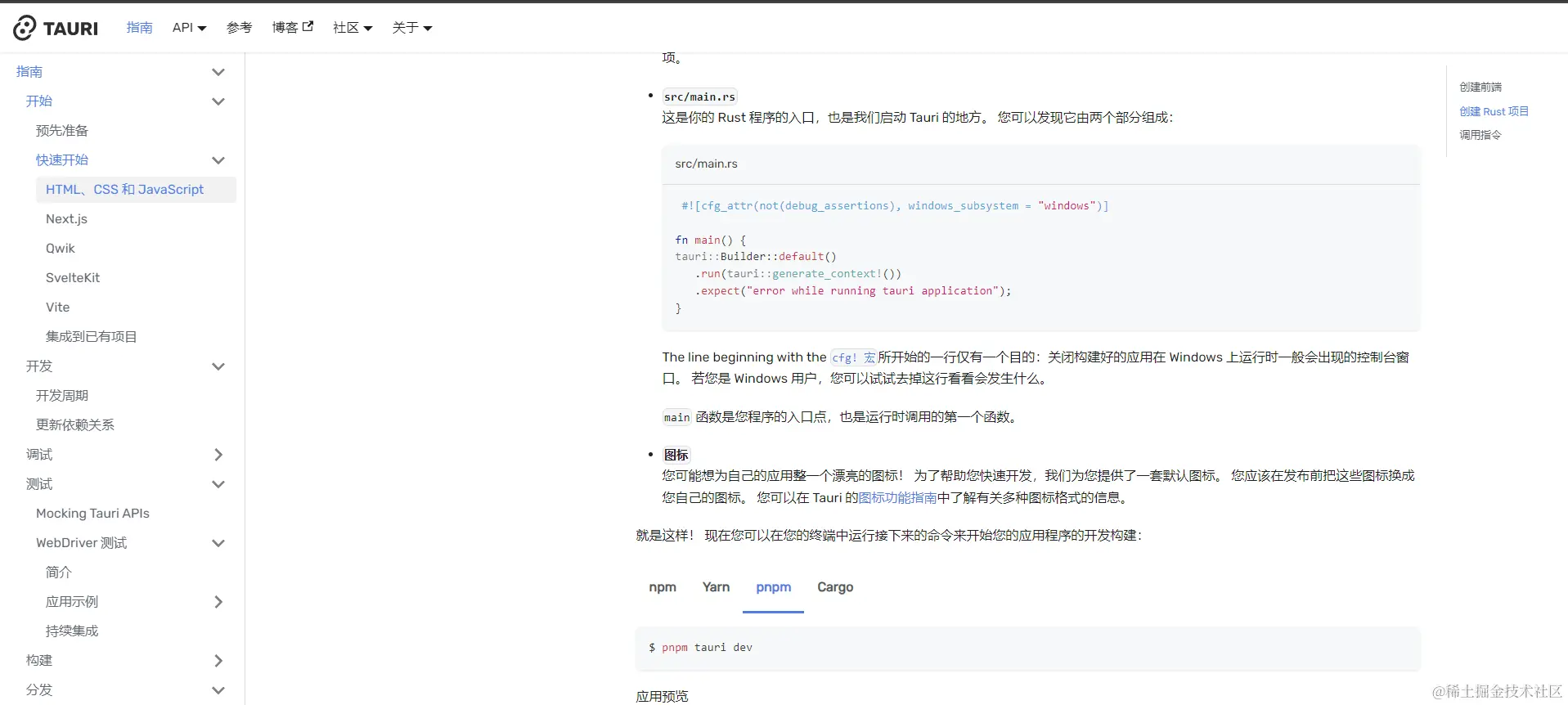
Task: Jump to 创建 Rust 项目 section
Action: point(1494,111)
